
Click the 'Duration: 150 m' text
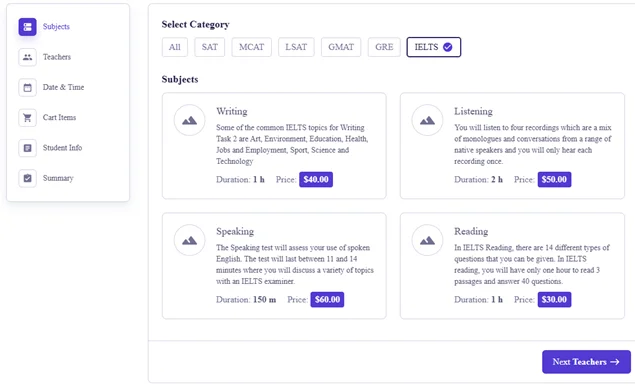click(246, 300)
